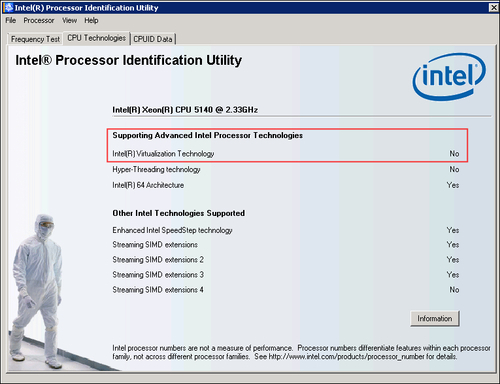Click the Yes value for SpeedStep technology
500x384 pixels.
click(x=453, y=230)
